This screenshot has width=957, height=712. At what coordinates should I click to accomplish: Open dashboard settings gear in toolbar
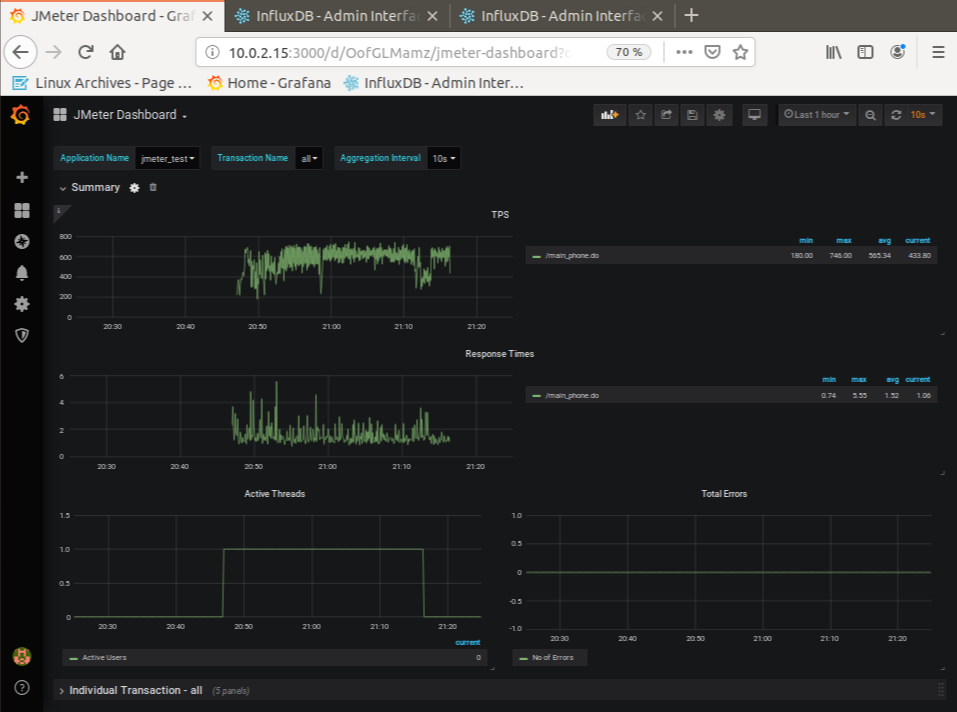tap(720, 115)
